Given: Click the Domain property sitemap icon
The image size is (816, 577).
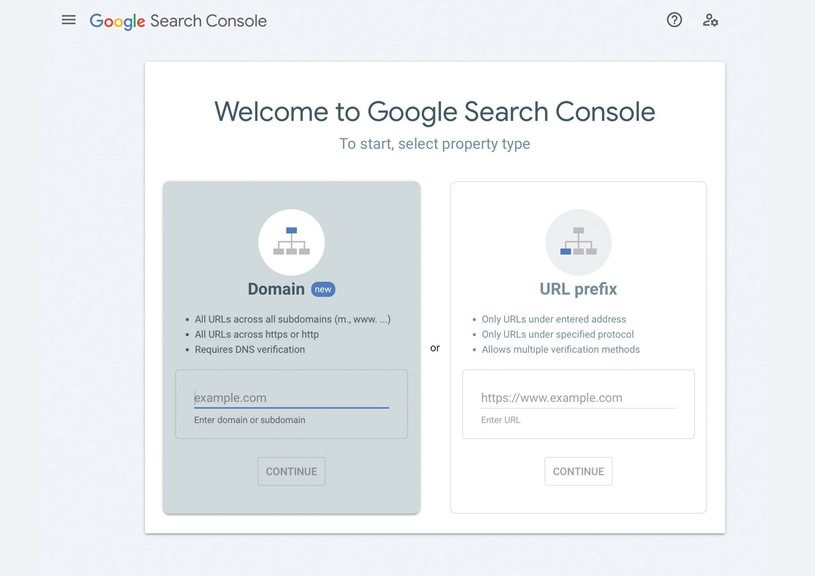Looking at the screenshot, I should pos(291,242).
